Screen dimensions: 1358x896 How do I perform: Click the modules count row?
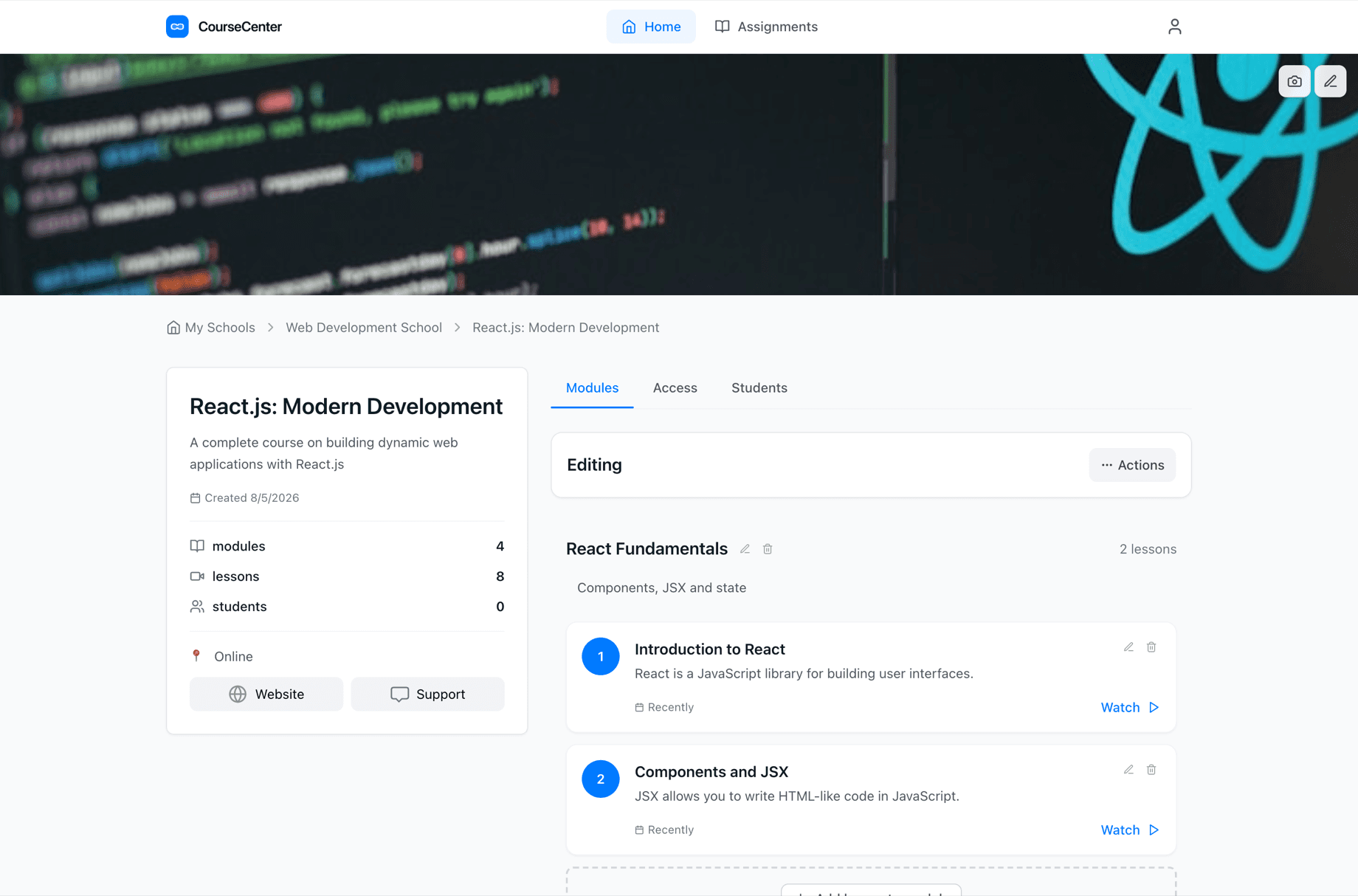point(347,546)
